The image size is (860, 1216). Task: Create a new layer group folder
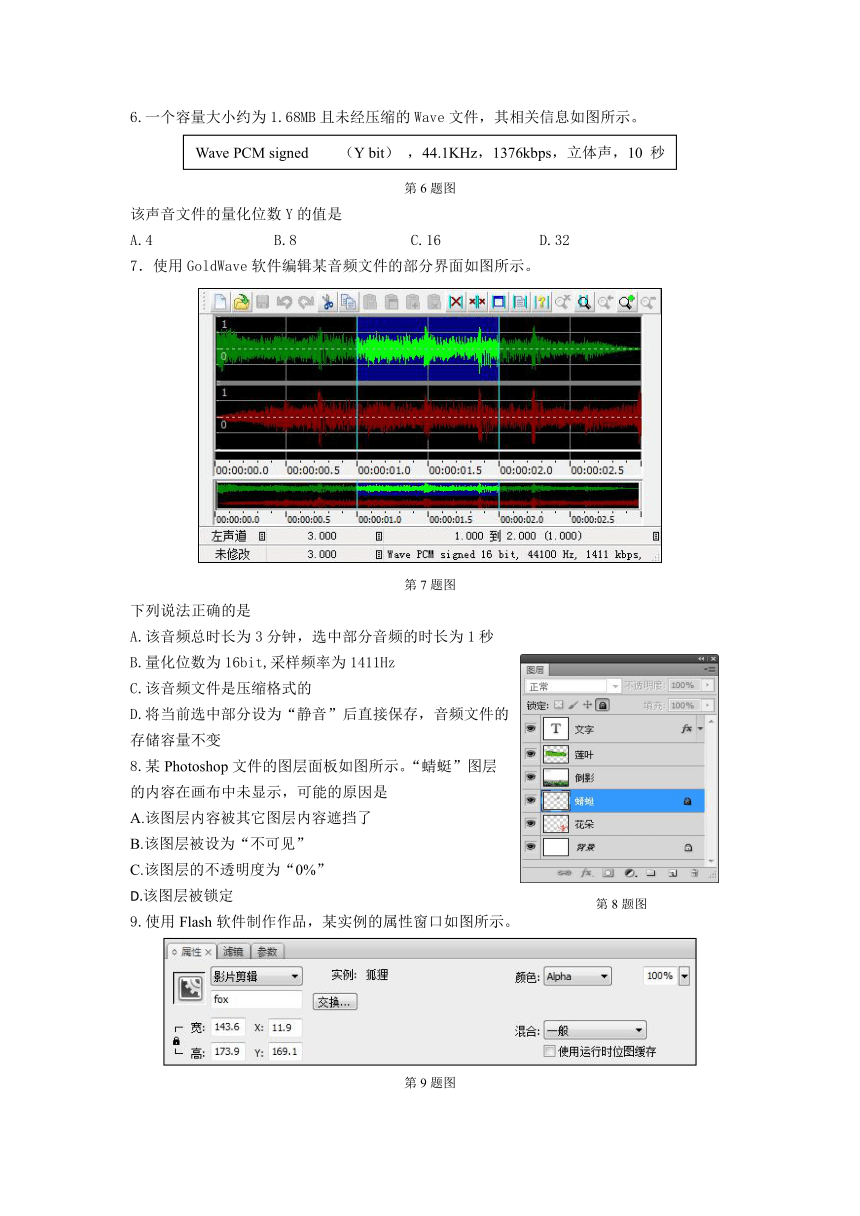(651, 873)
